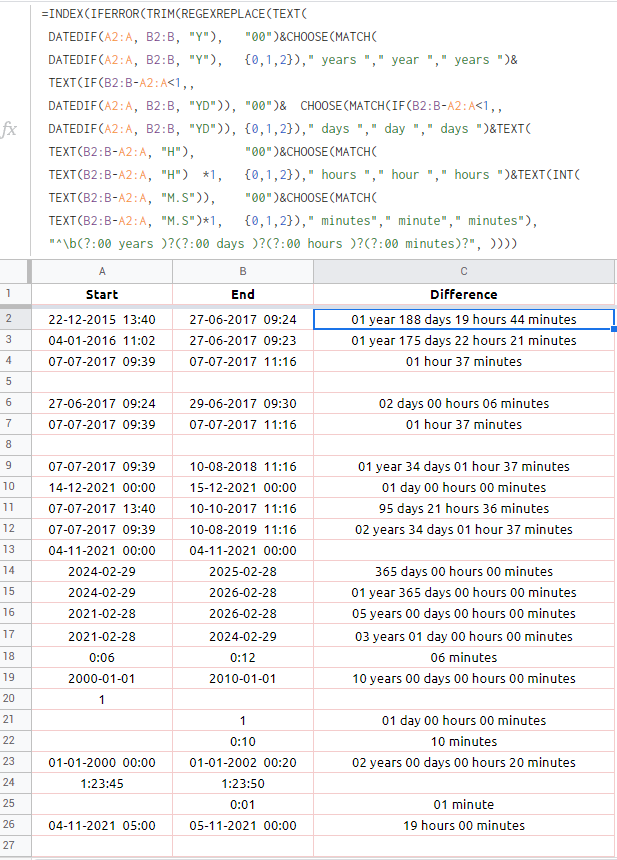Image resolution: width=617 pixels, height=860 pixels.
Task: Select cell '05 years 00 days 00 hours 00 minutes'
Action: 464,614
